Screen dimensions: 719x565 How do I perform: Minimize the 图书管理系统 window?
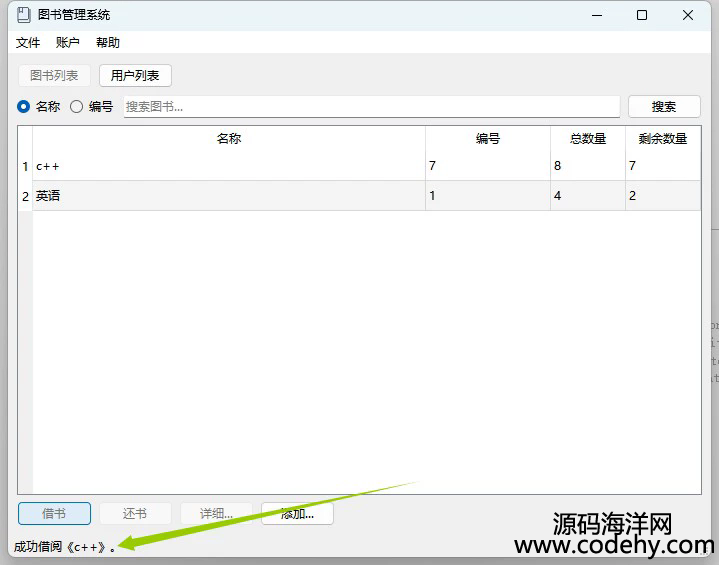(597, 15)
